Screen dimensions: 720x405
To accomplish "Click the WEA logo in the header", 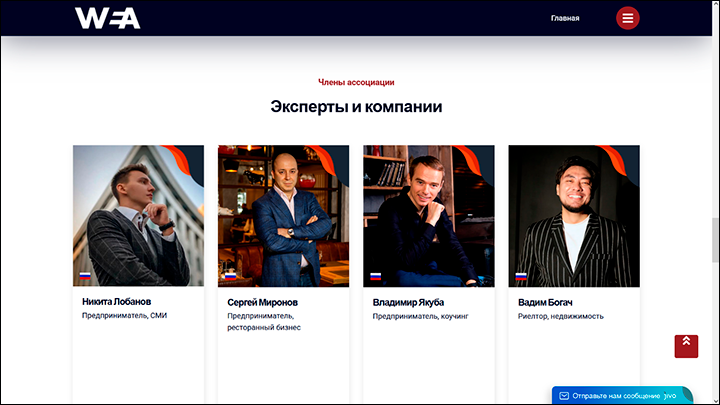I will click(107, 18).
